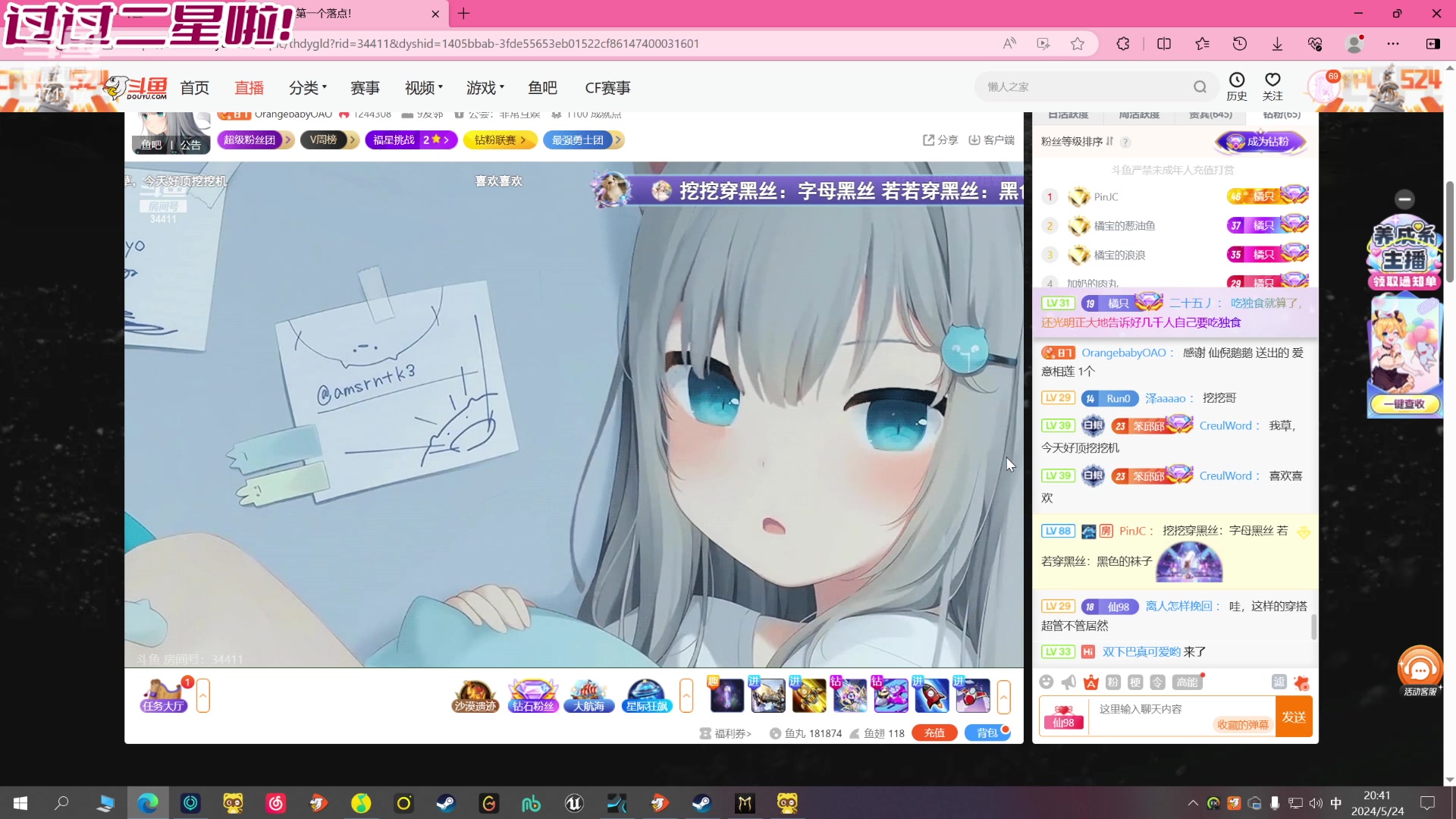Open the 大航海 panel icon

(589, 694)
